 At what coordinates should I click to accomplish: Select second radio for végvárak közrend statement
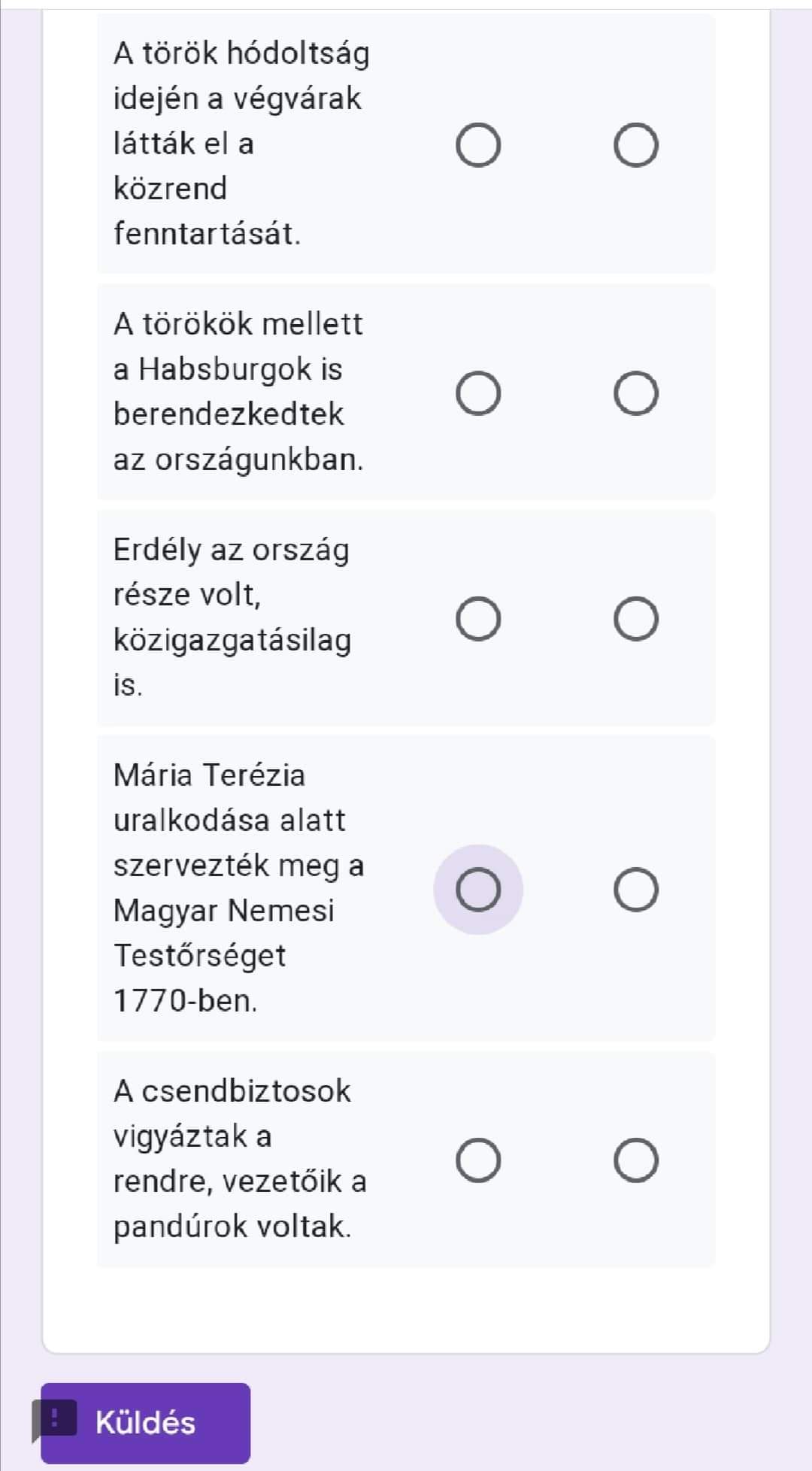click(x=636, y=145)
